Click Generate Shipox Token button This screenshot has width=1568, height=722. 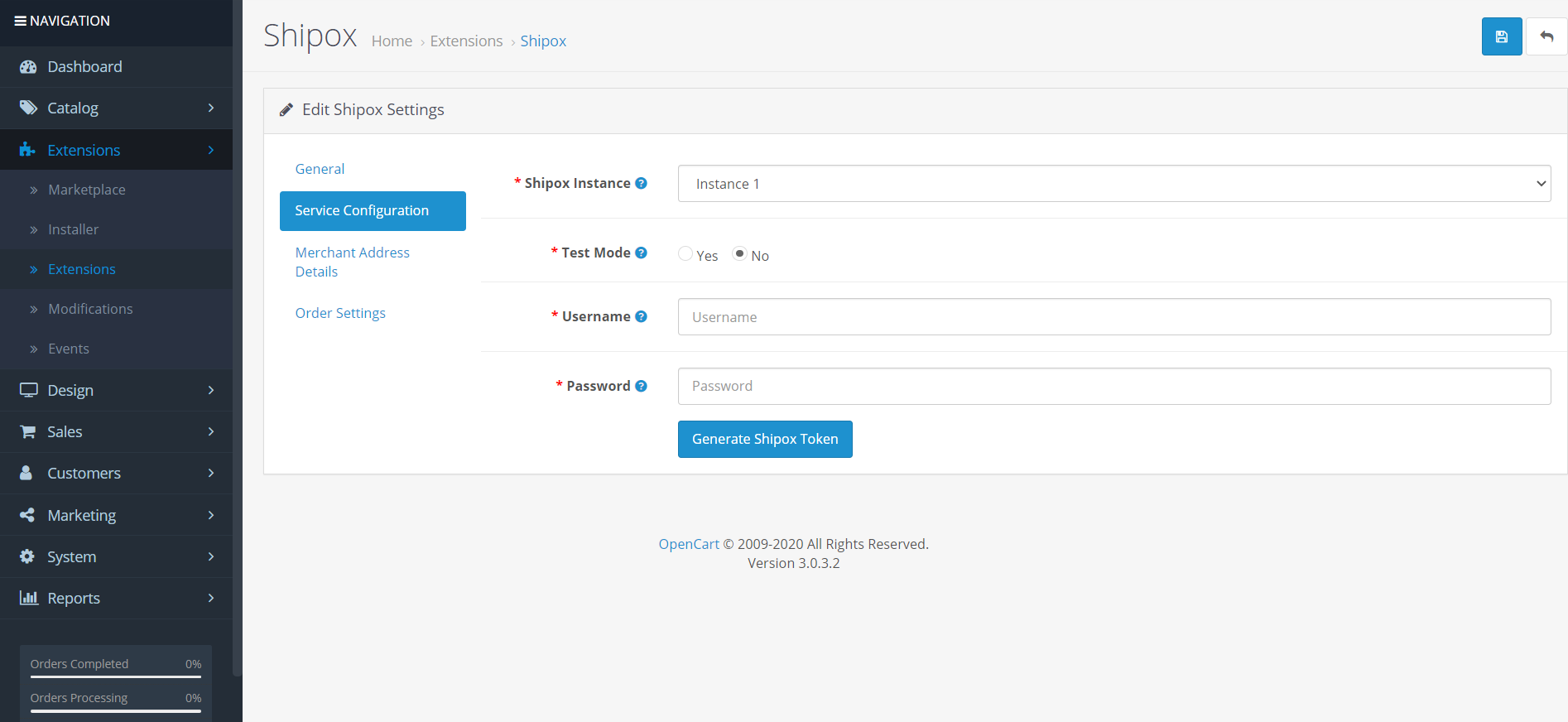765,439
